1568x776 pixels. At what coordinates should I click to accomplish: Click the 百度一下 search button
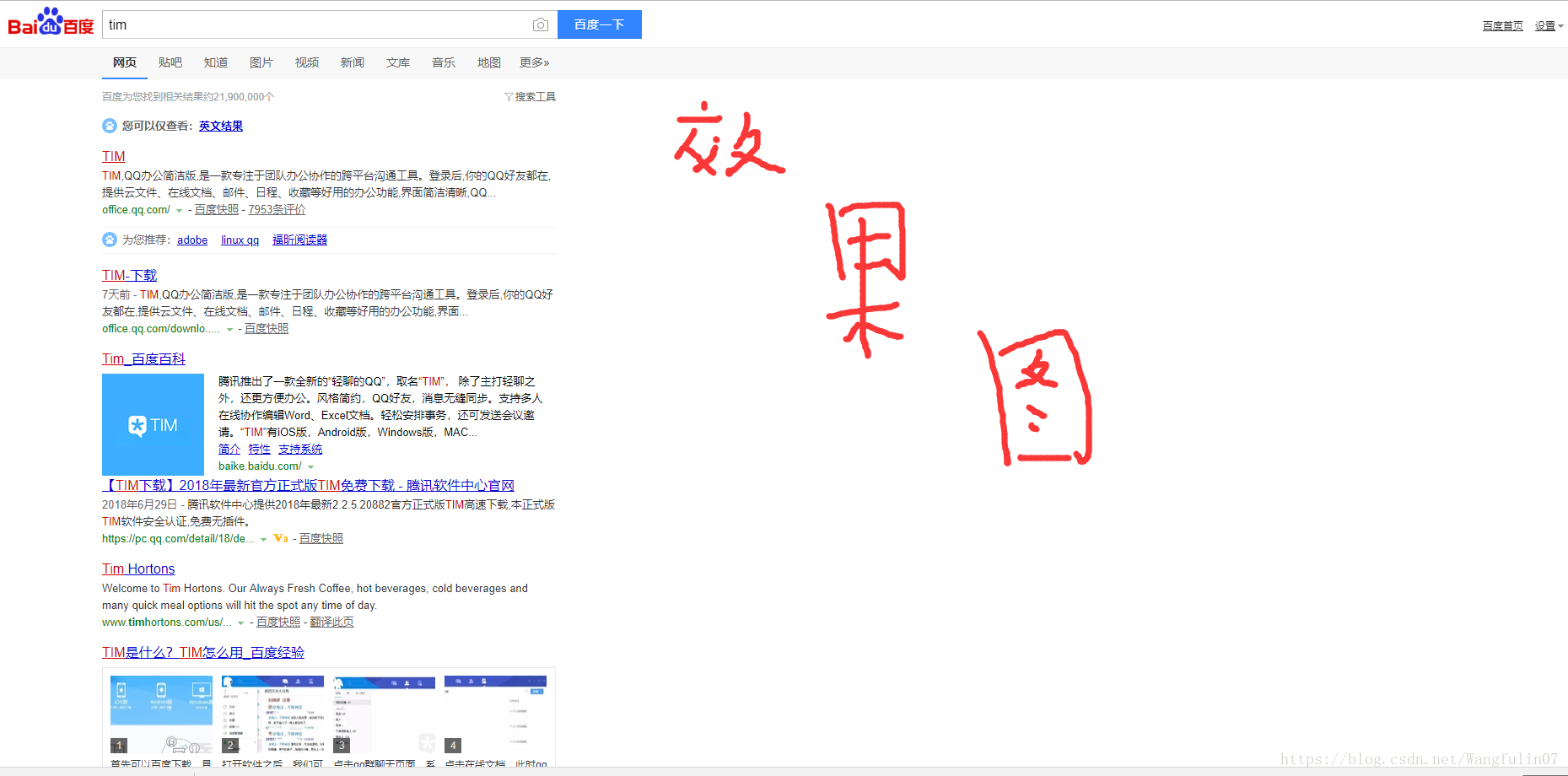point(600,24)
